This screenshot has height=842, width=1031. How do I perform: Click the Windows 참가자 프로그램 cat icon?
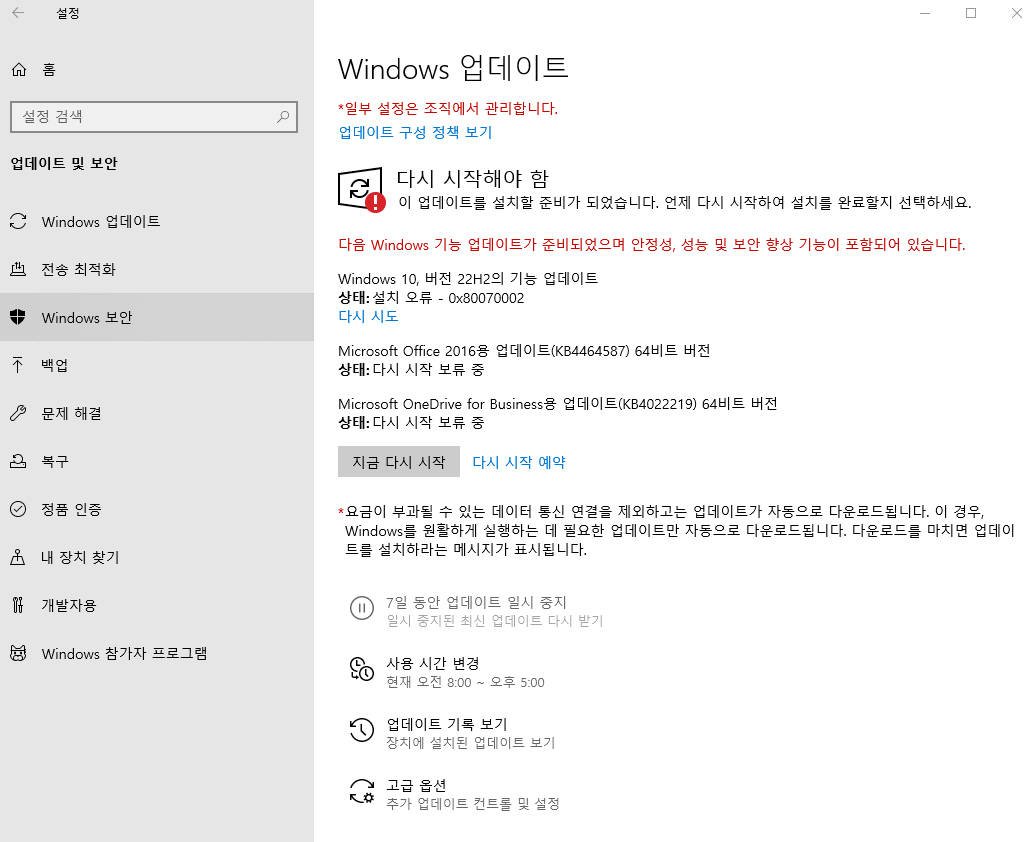pos(18,653)
